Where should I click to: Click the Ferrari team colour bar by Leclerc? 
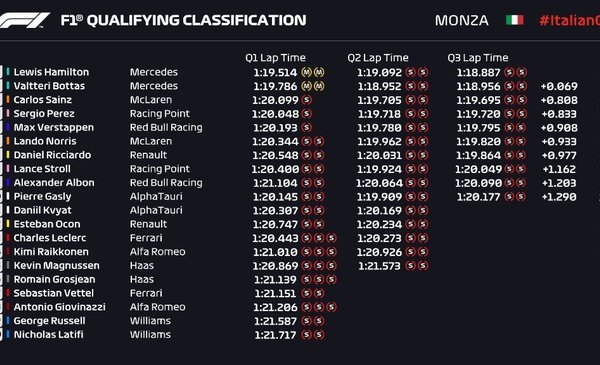(x=8, y=238)
